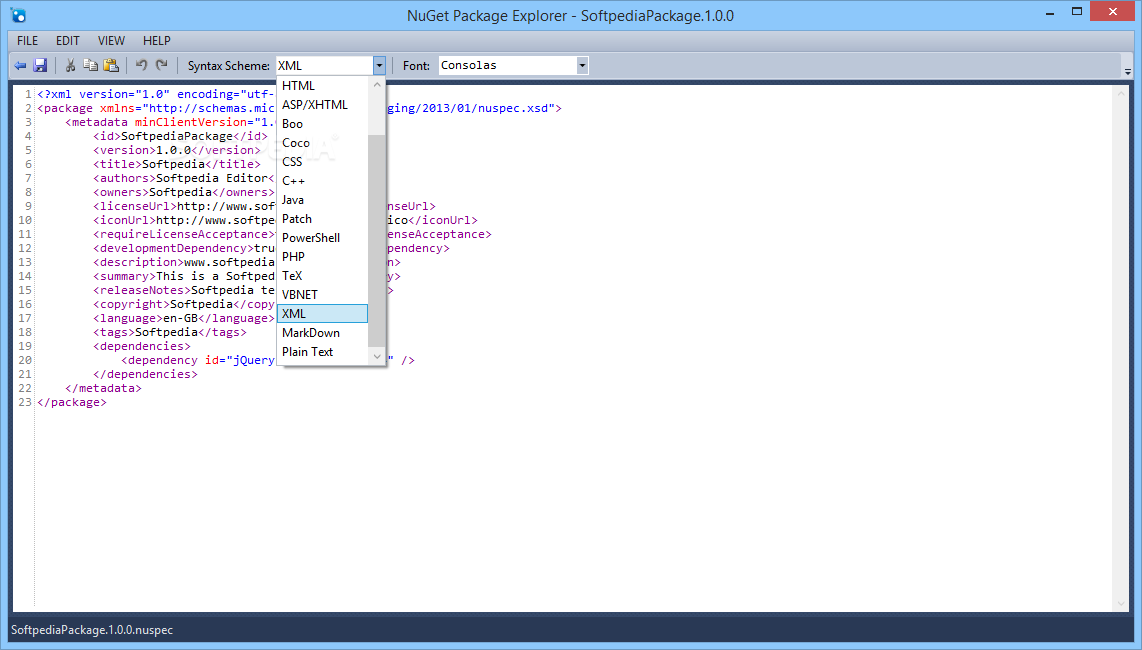This screenshot has height=650, width=1142.
Task: Click the <tags>Softpedia line
Action: 170,332
